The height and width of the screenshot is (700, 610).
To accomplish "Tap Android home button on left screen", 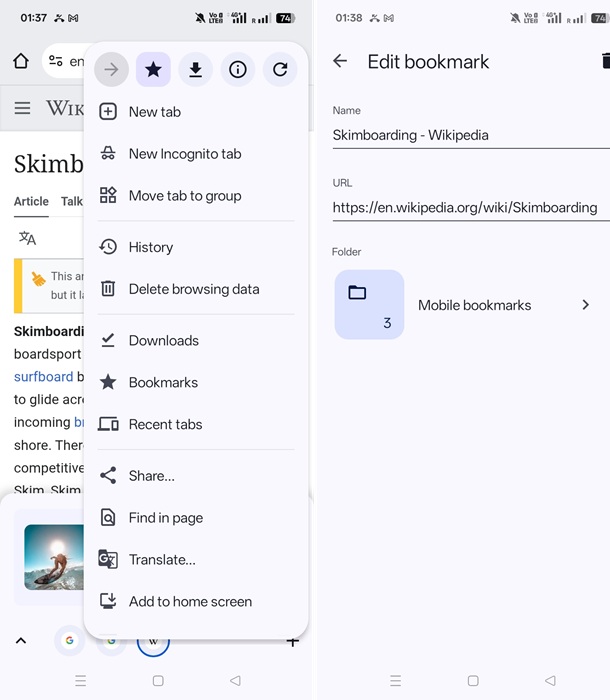I will (x=158, y=680).
